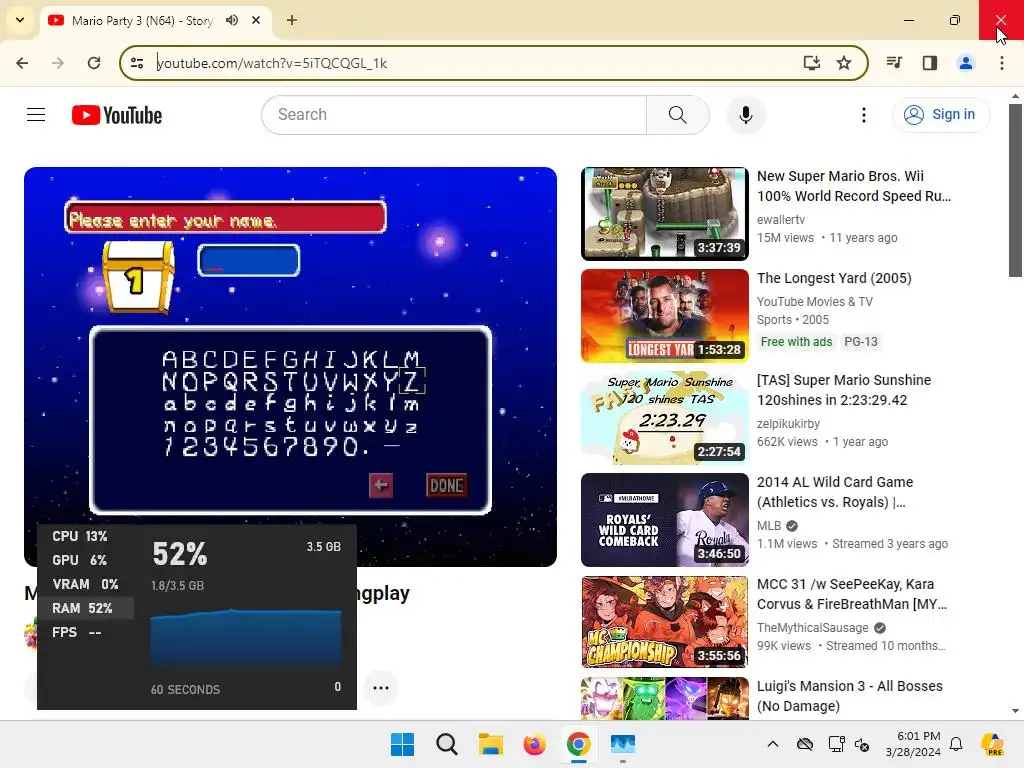The image size is (1024, 768).
Task: Open Windows taskbar search
Action: 447,744
